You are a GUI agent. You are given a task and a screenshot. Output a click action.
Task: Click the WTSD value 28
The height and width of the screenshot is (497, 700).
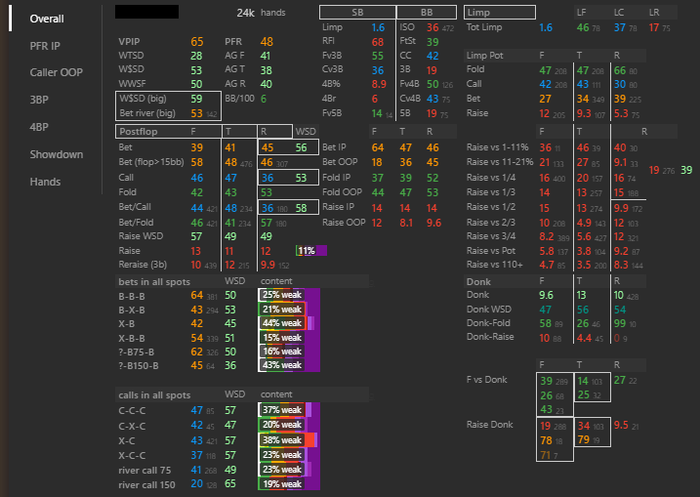click(196, 56)
